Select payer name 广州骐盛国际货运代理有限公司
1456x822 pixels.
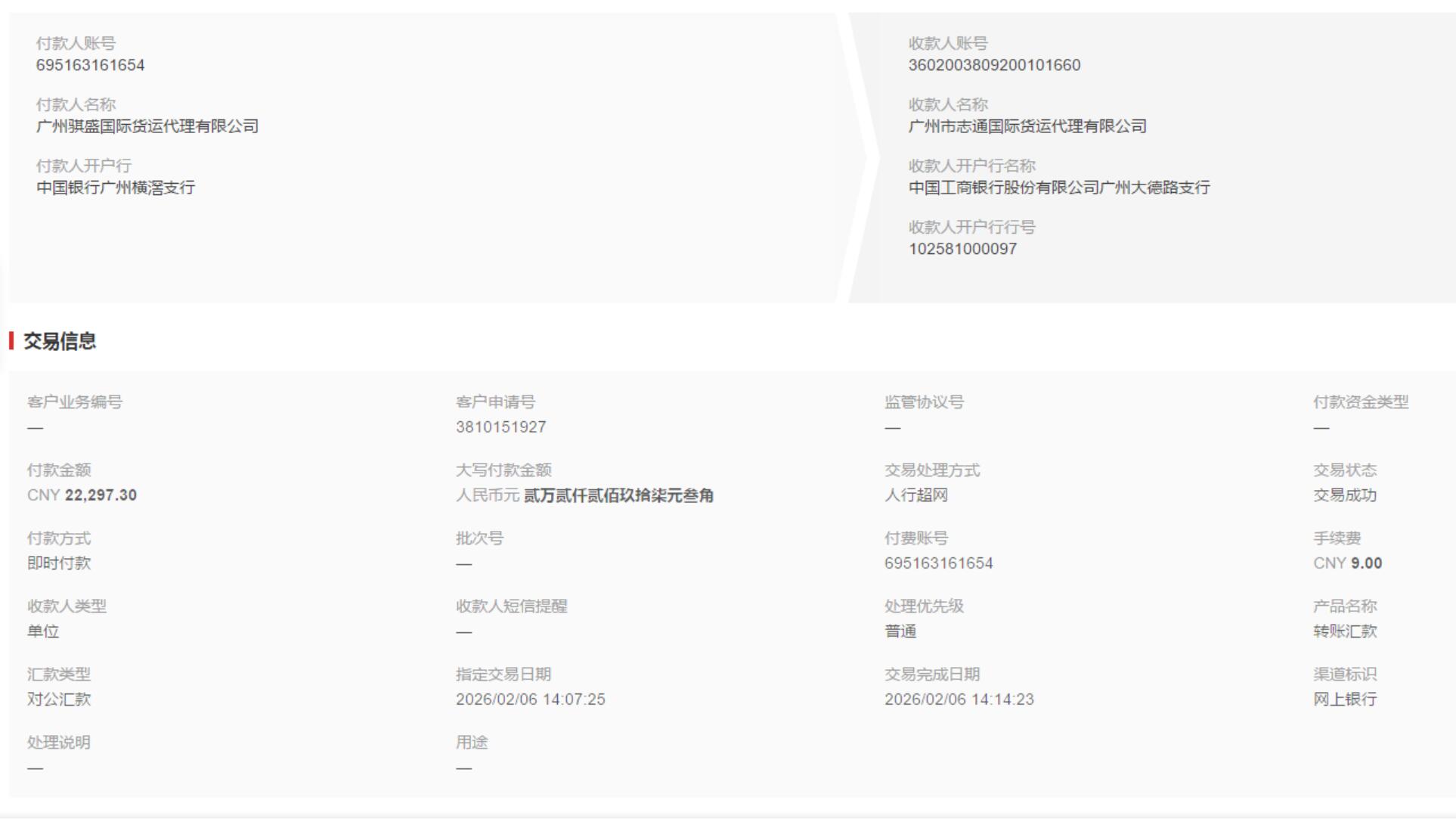click(x=147, y=126)
